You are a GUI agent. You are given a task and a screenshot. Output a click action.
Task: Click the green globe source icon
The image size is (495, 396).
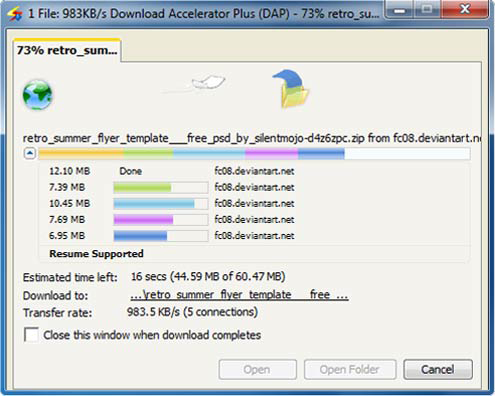click(37, 95)
